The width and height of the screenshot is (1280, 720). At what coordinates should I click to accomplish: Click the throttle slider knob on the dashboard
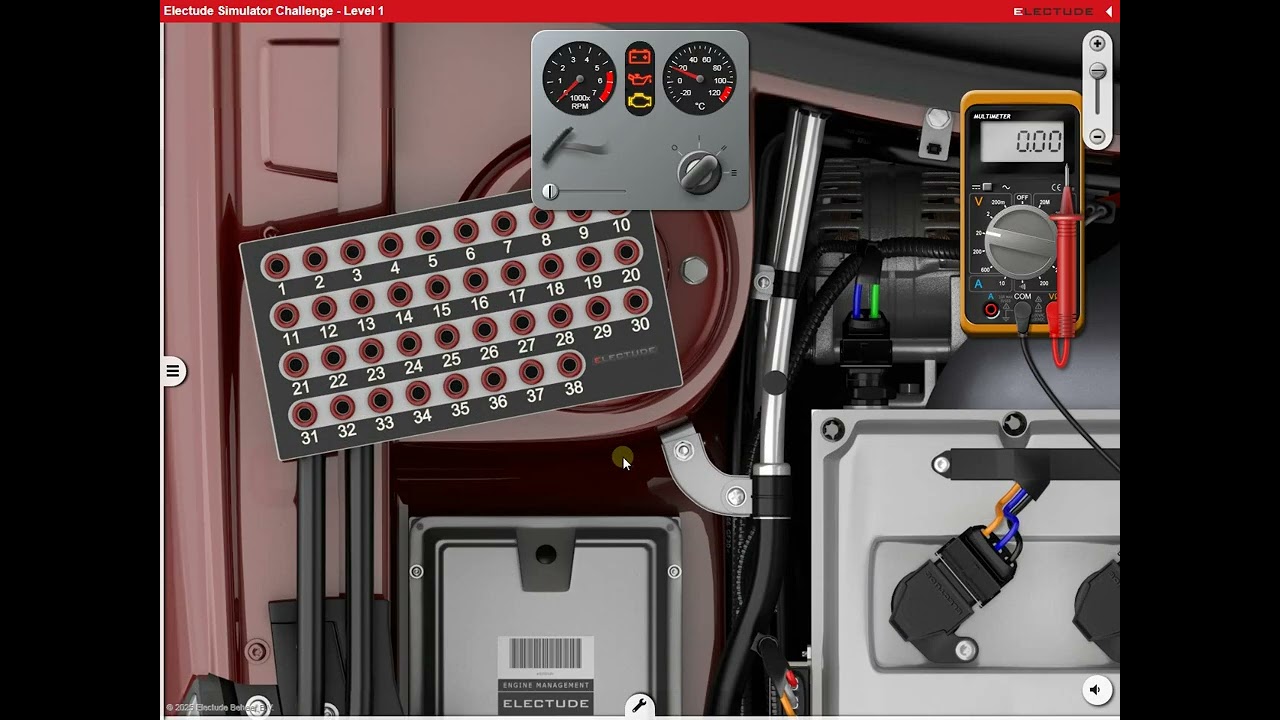click(x=550, y=191)
